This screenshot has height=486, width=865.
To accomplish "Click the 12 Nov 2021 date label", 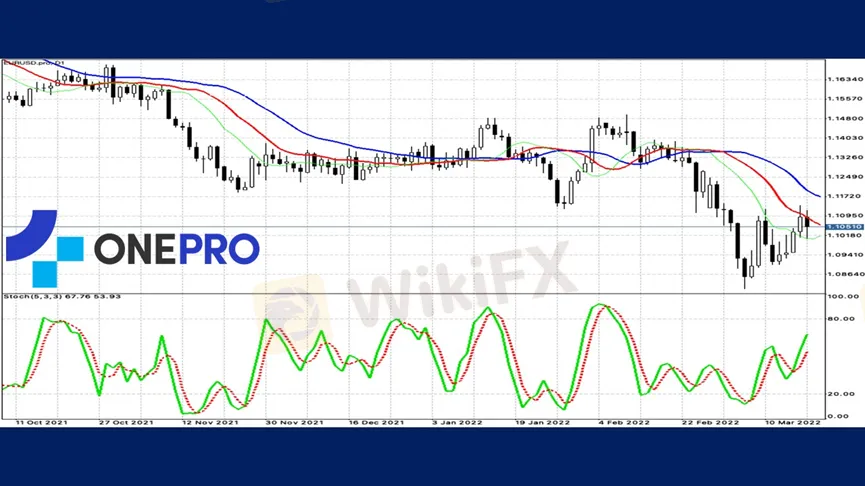I will pos(210,423).
